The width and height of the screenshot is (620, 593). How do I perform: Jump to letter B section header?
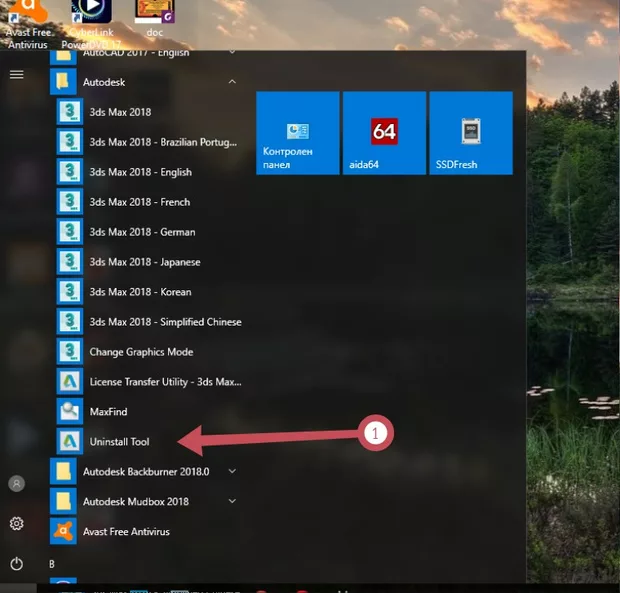tap(52, 564)
